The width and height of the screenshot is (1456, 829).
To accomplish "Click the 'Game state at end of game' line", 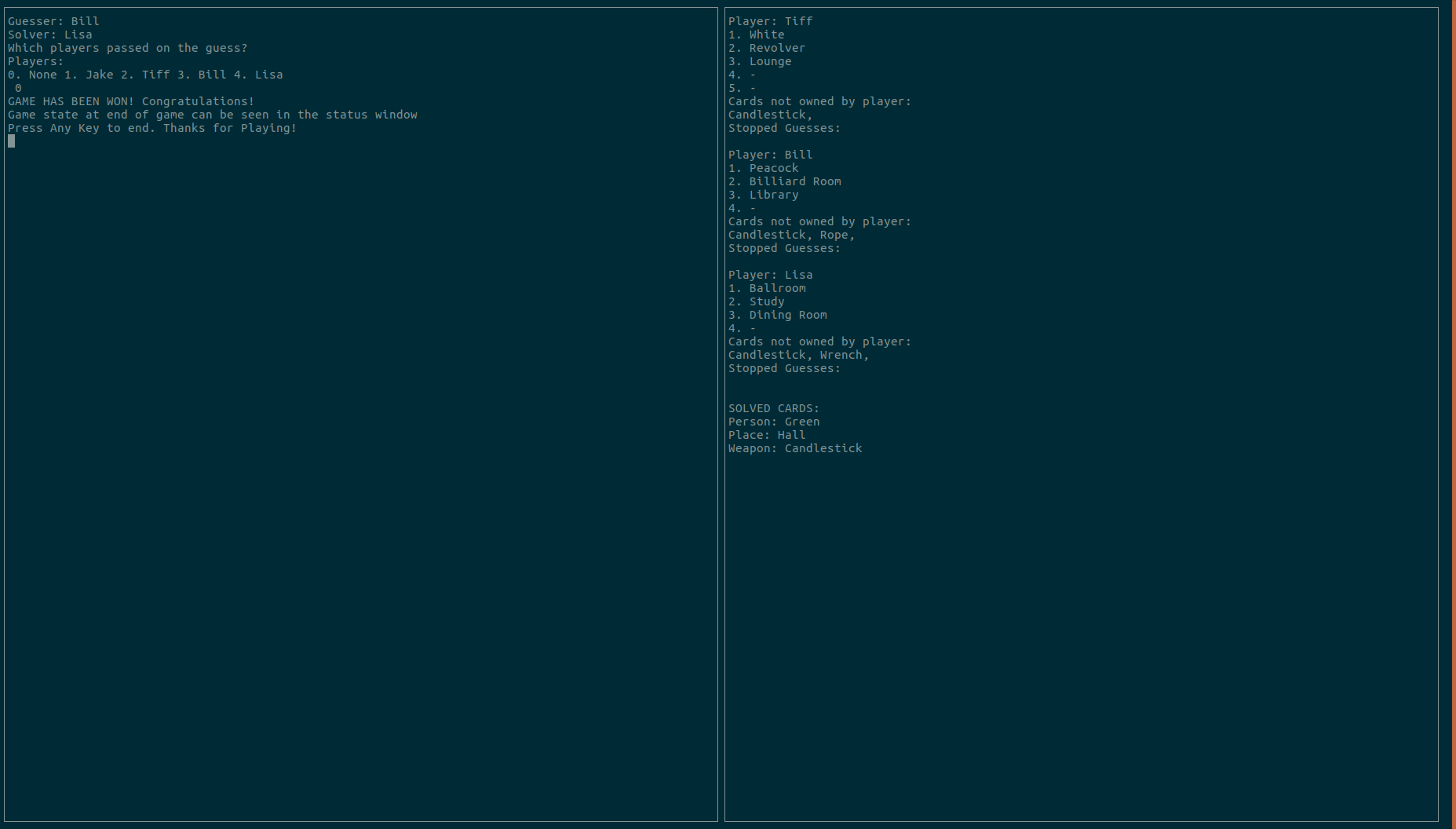I will (213, 115).
